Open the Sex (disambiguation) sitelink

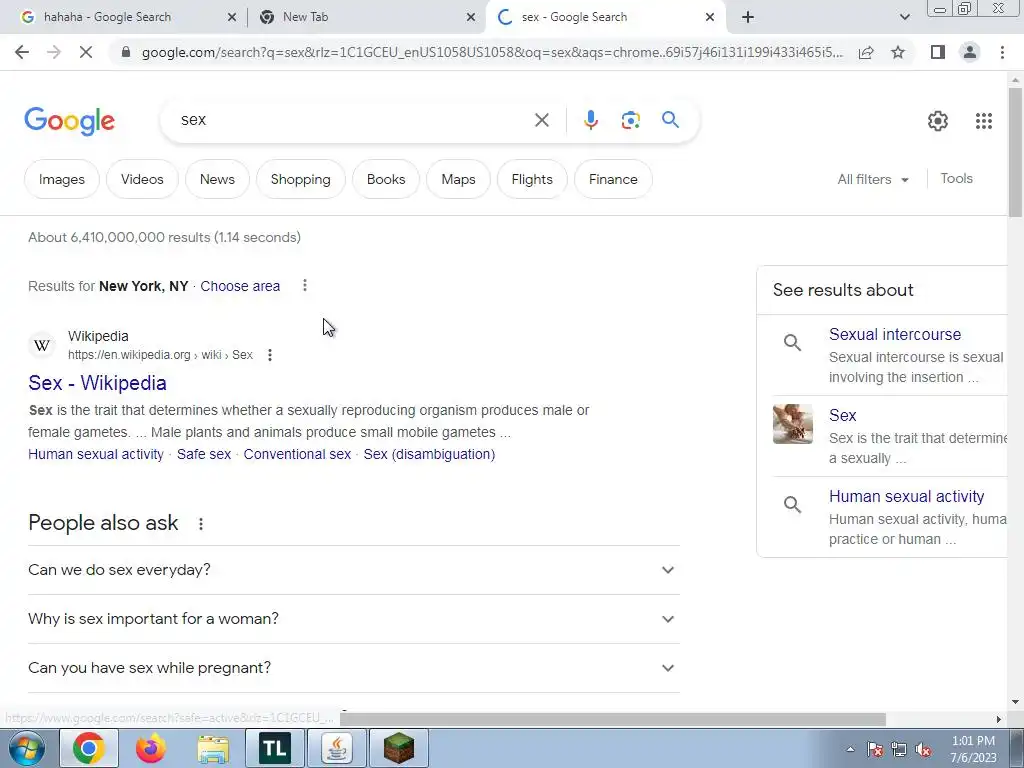pos(429,455)
